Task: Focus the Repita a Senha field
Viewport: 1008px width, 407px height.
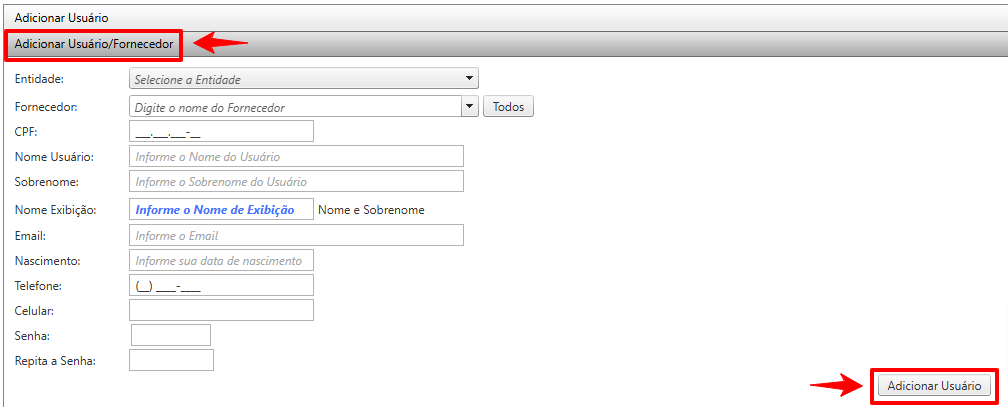Action: point(171,360)
